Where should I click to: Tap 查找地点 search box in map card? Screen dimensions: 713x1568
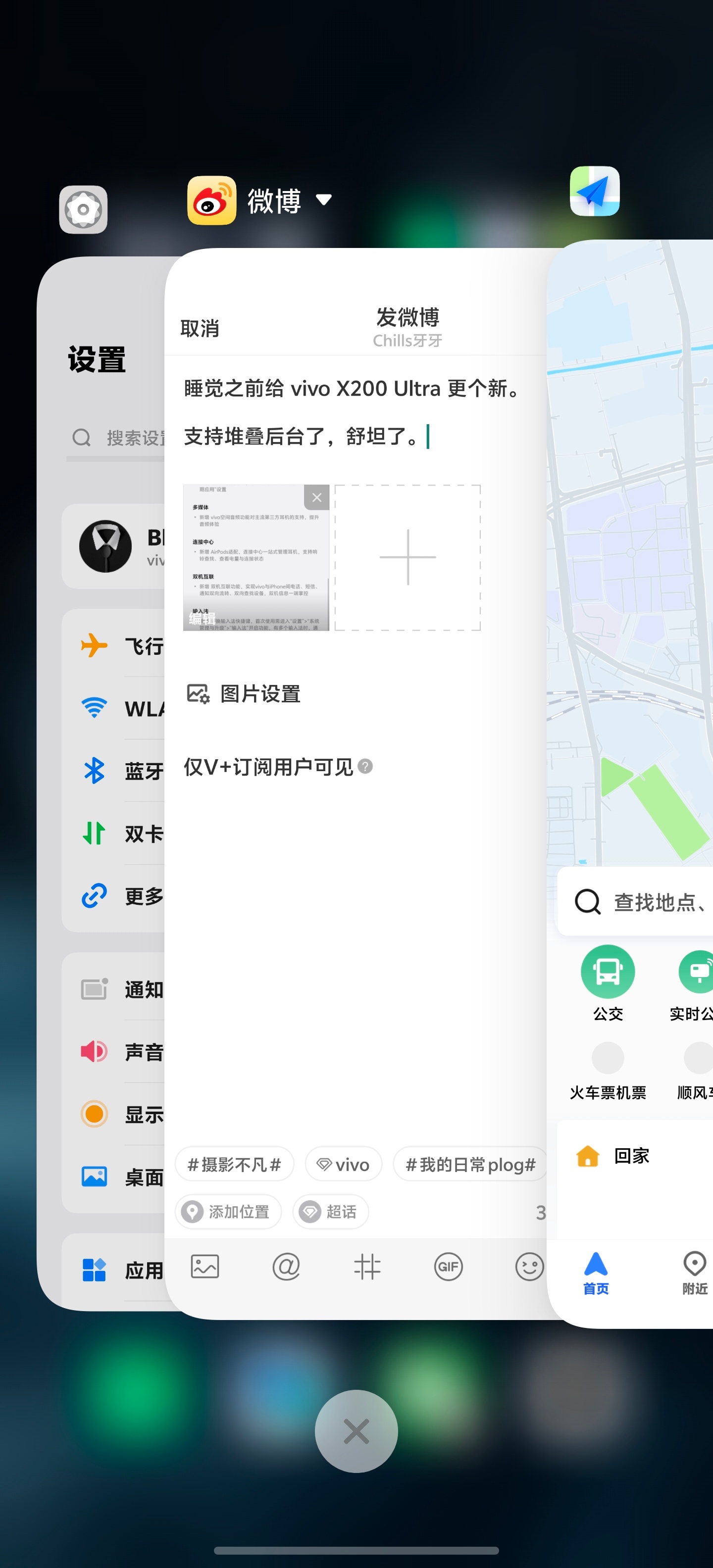click(635, 902)
